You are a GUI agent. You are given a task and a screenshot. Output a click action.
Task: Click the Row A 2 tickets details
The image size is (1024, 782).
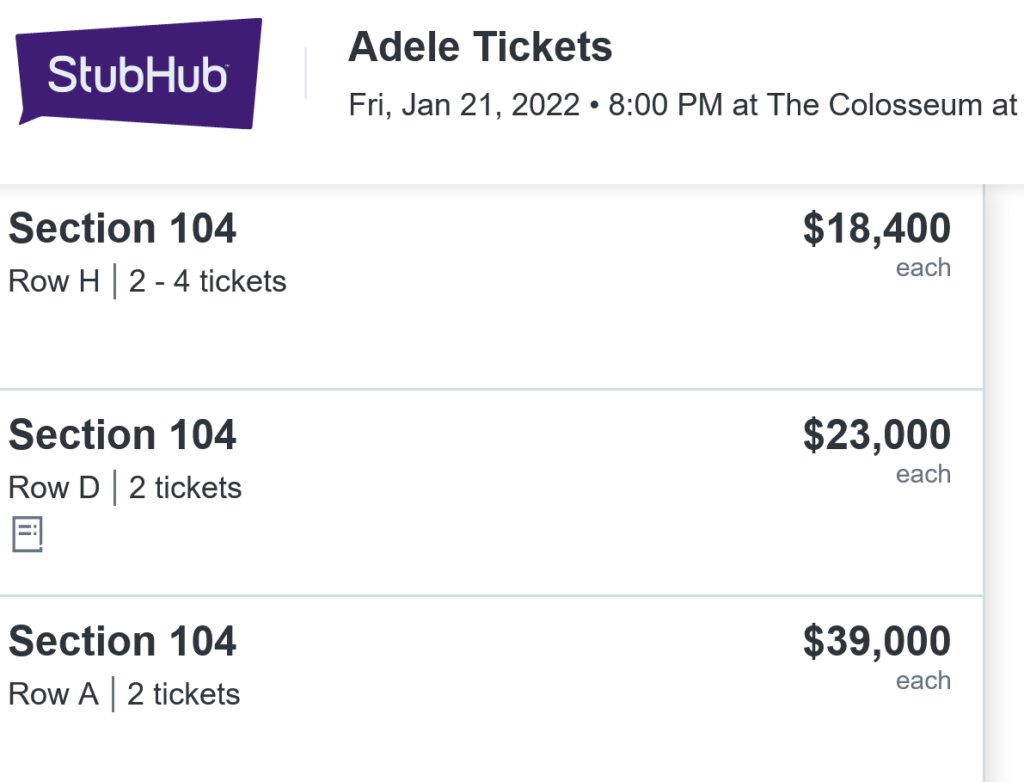tap(124, 694)
